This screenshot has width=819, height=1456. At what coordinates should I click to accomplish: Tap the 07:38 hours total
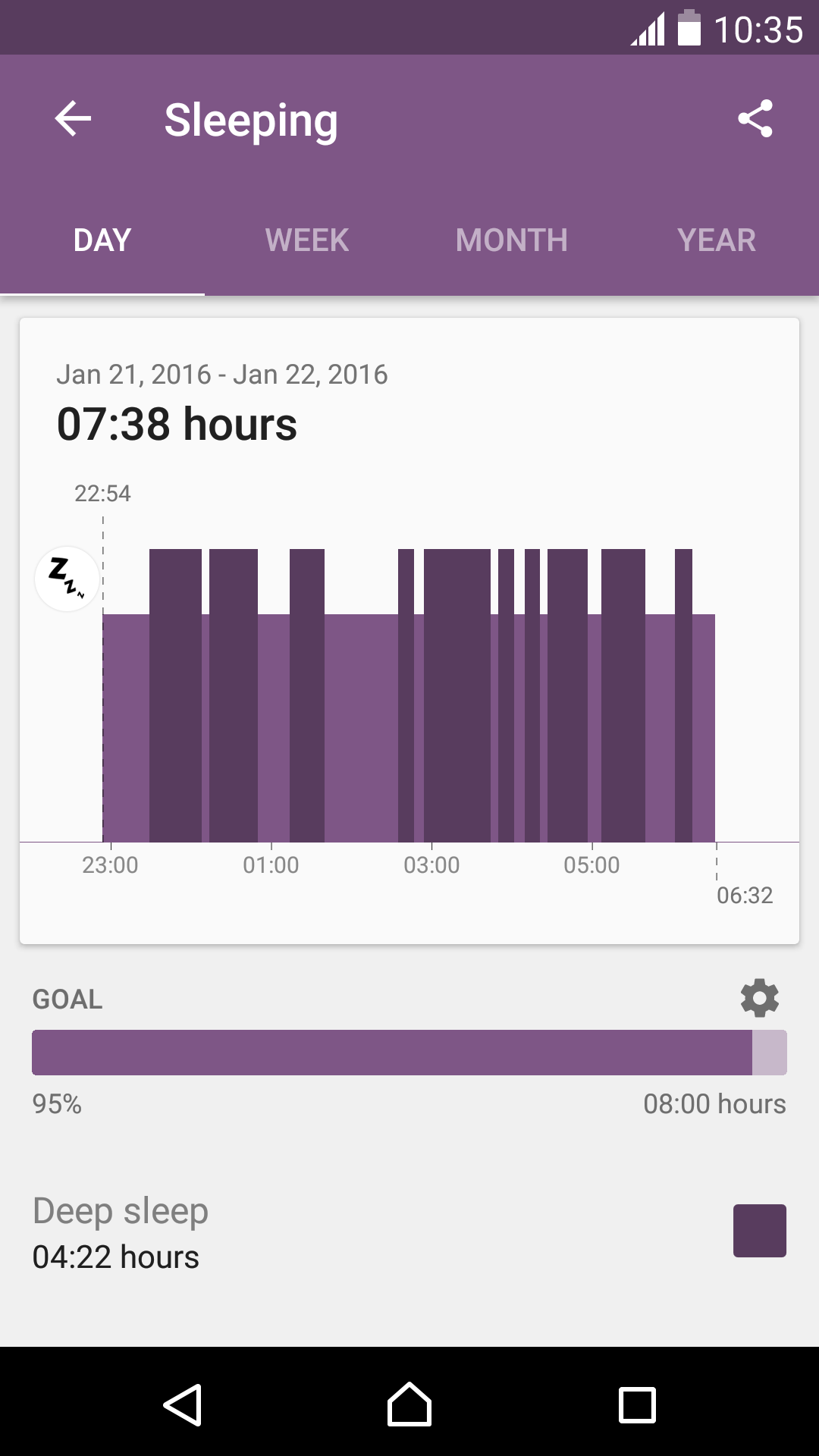click(x=177, y=424)
